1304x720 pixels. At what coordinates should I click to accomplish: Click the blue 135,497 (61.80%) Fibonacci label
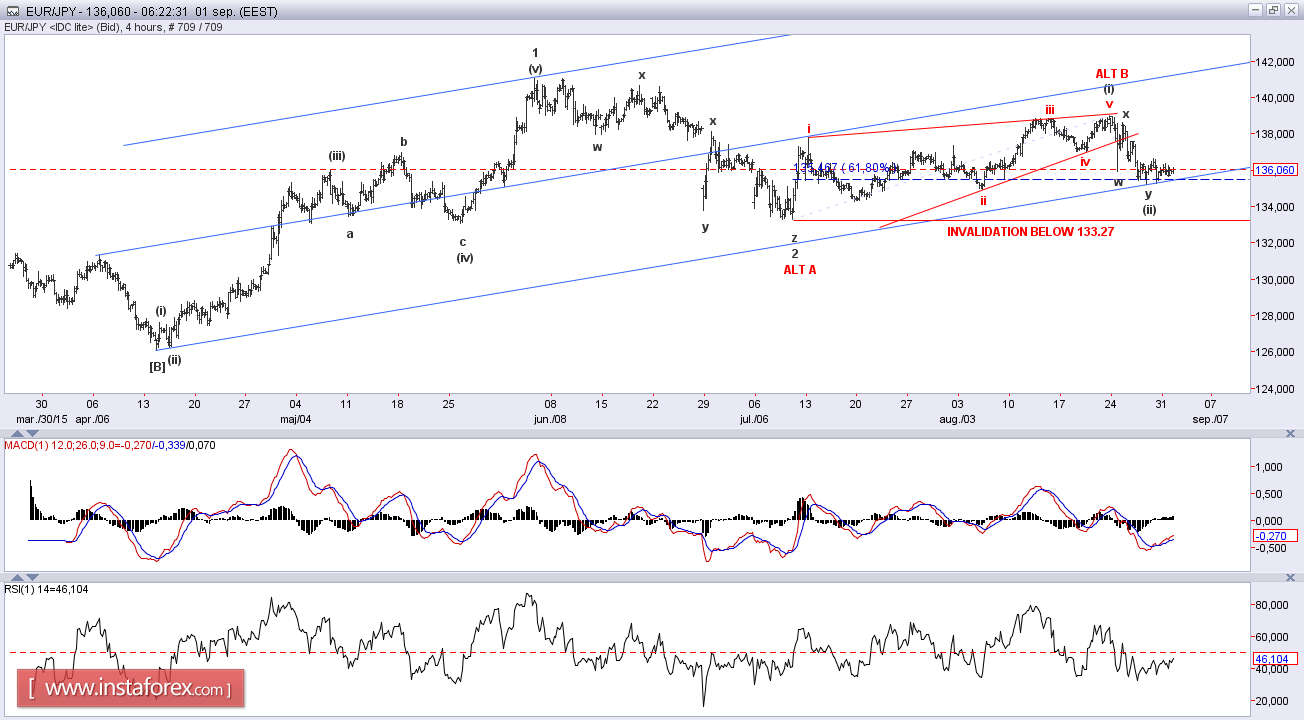coord(844,167)
